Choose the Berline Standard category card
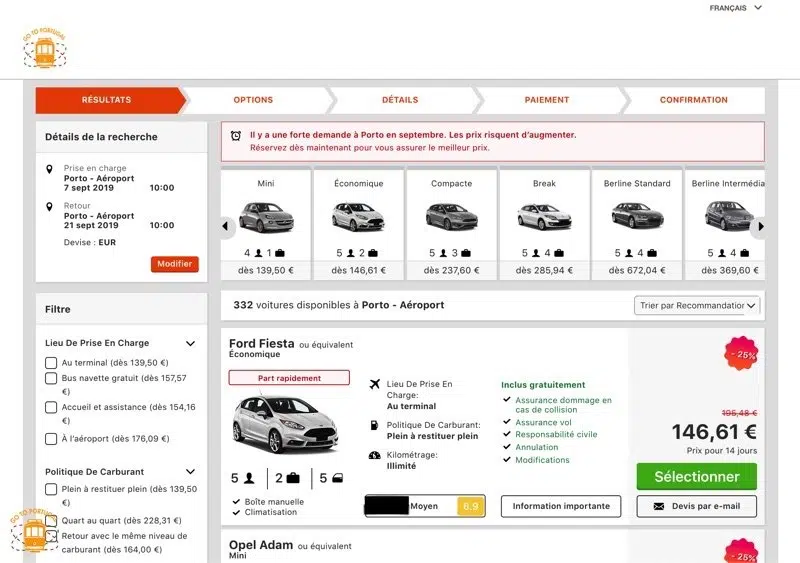The height and width of the screenshot is (563, 800). click(x=637, y=225)
